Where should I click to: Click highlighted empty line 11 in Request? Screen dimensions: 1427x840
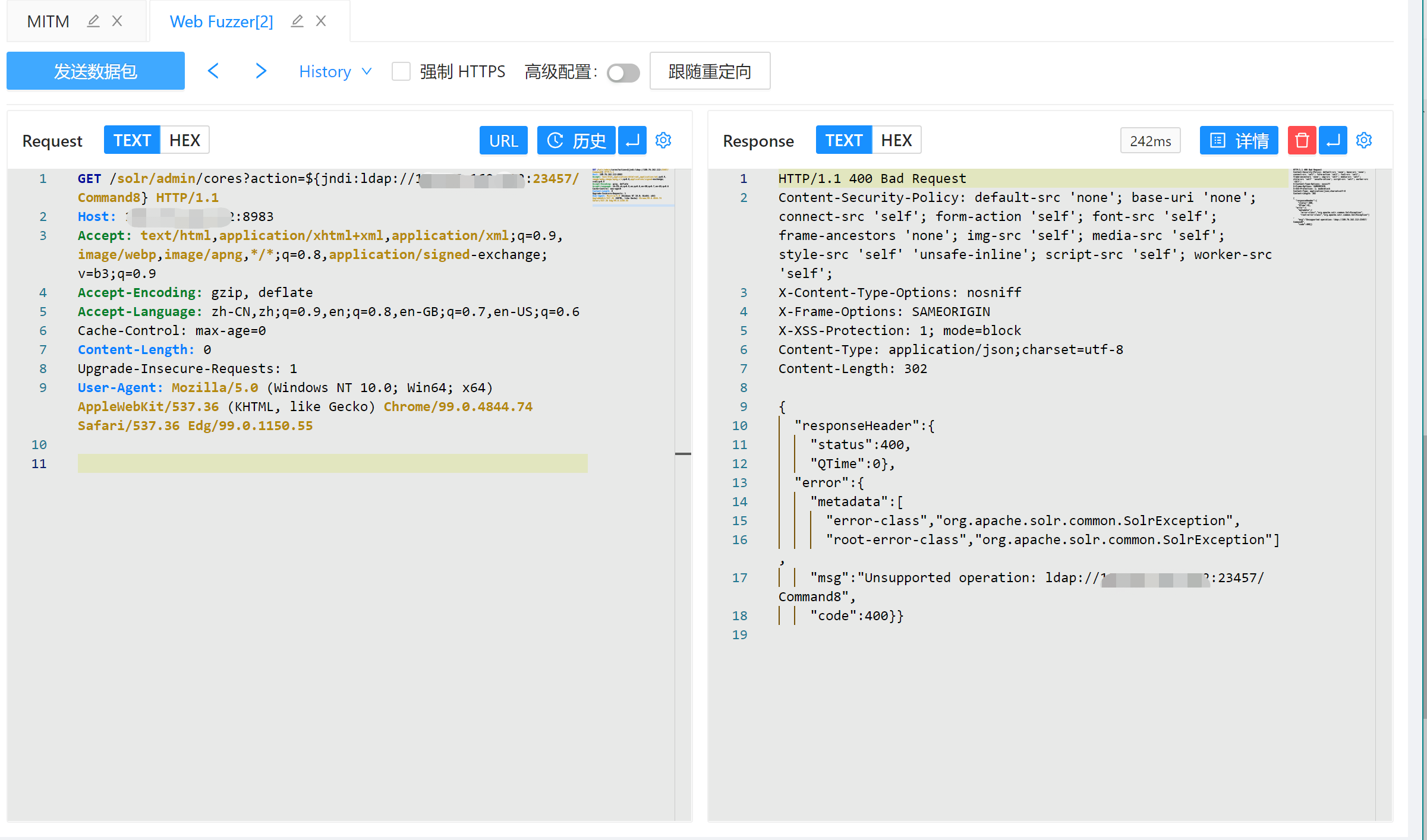(332, 463)
